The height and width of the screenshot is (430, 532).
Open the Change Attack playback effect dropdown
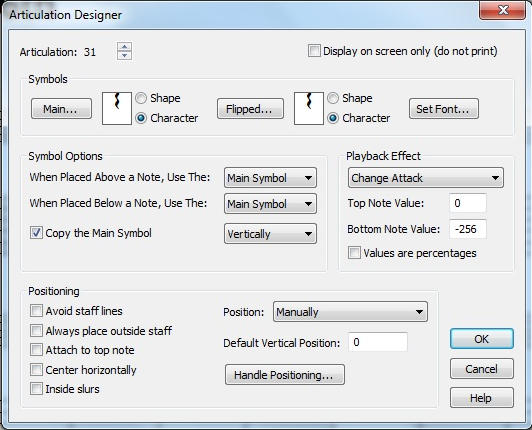tap(426, 177)
